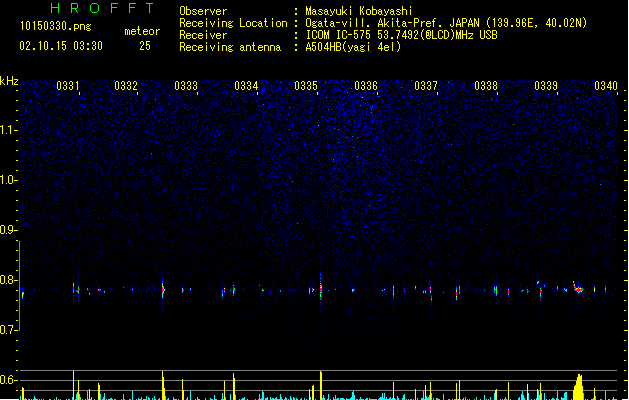Click the Receiver label

point(203,35)
